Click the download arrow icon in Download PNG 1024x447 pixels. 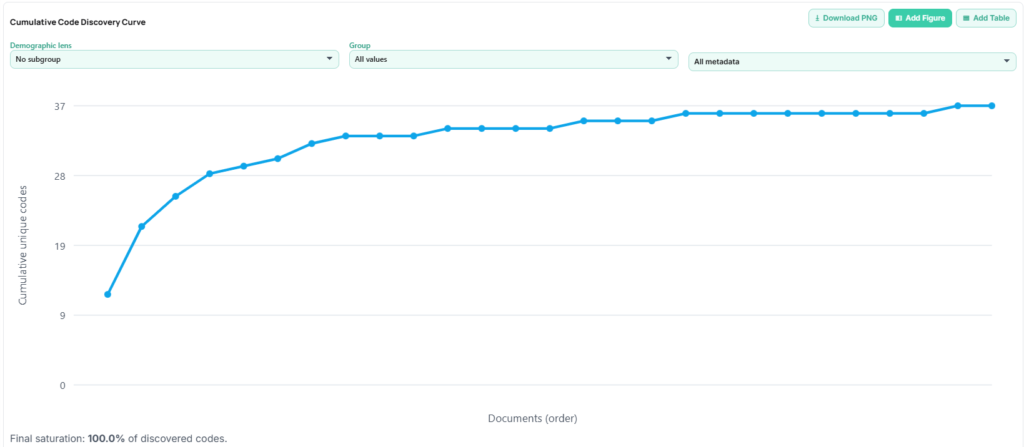pyautogui.click(x=818, y=18)
